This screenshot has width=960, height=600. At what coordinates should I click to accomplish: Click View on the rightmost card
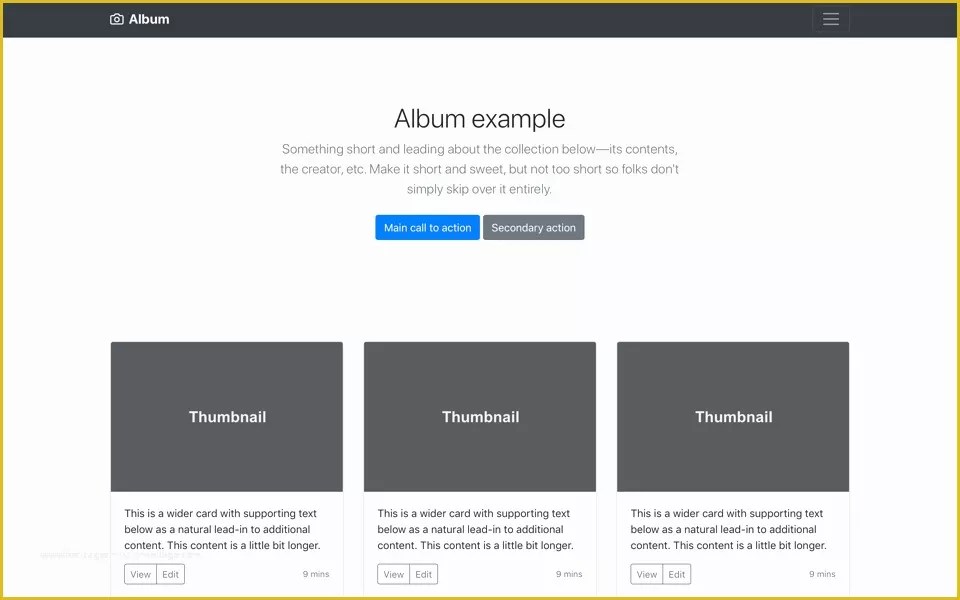tap(646, 574)
